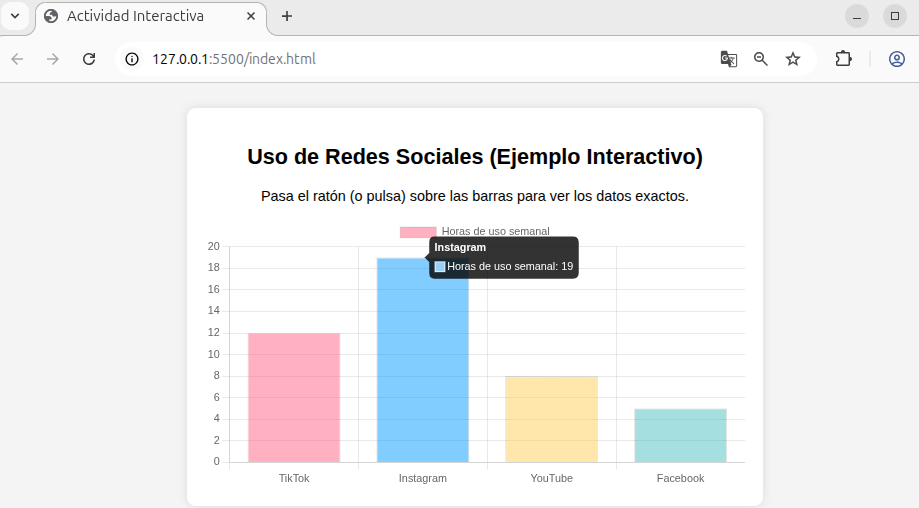Close the 'Actividad Interactiva' tab
The image size is (919, 508).
pyautogui.click(x=251, y=17)
